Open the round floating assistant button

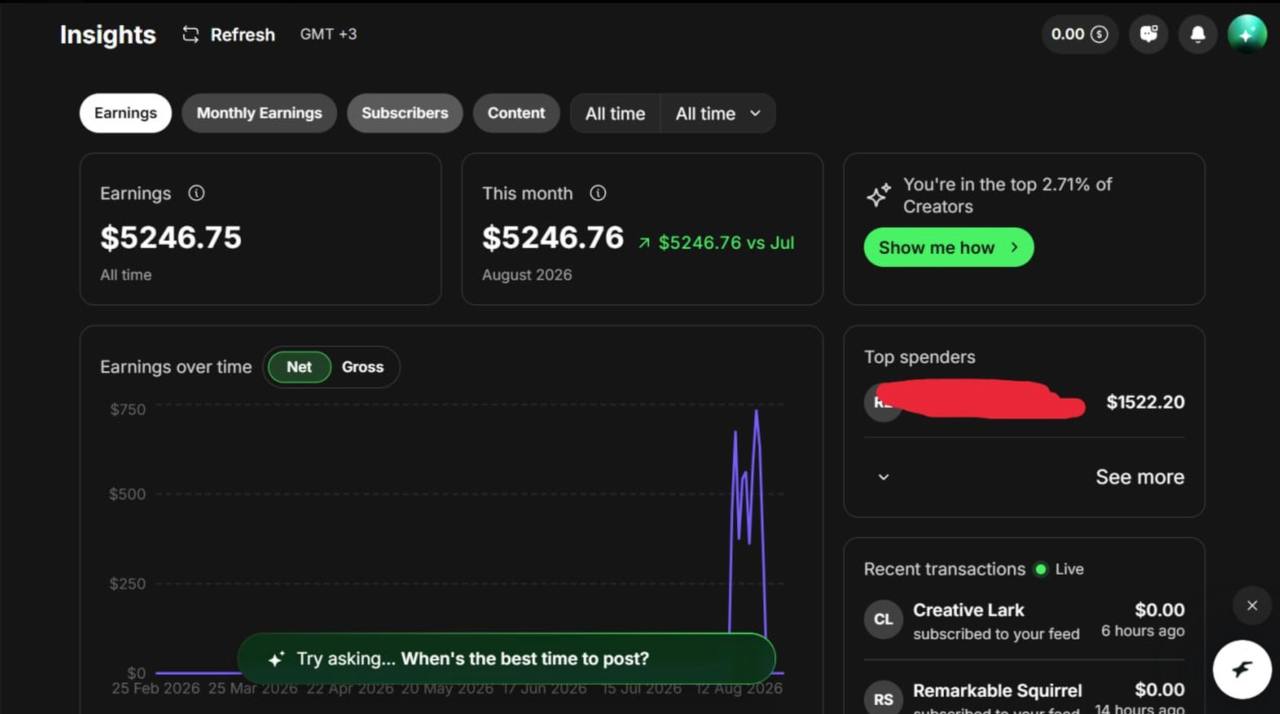click(x=1242, y=669)
